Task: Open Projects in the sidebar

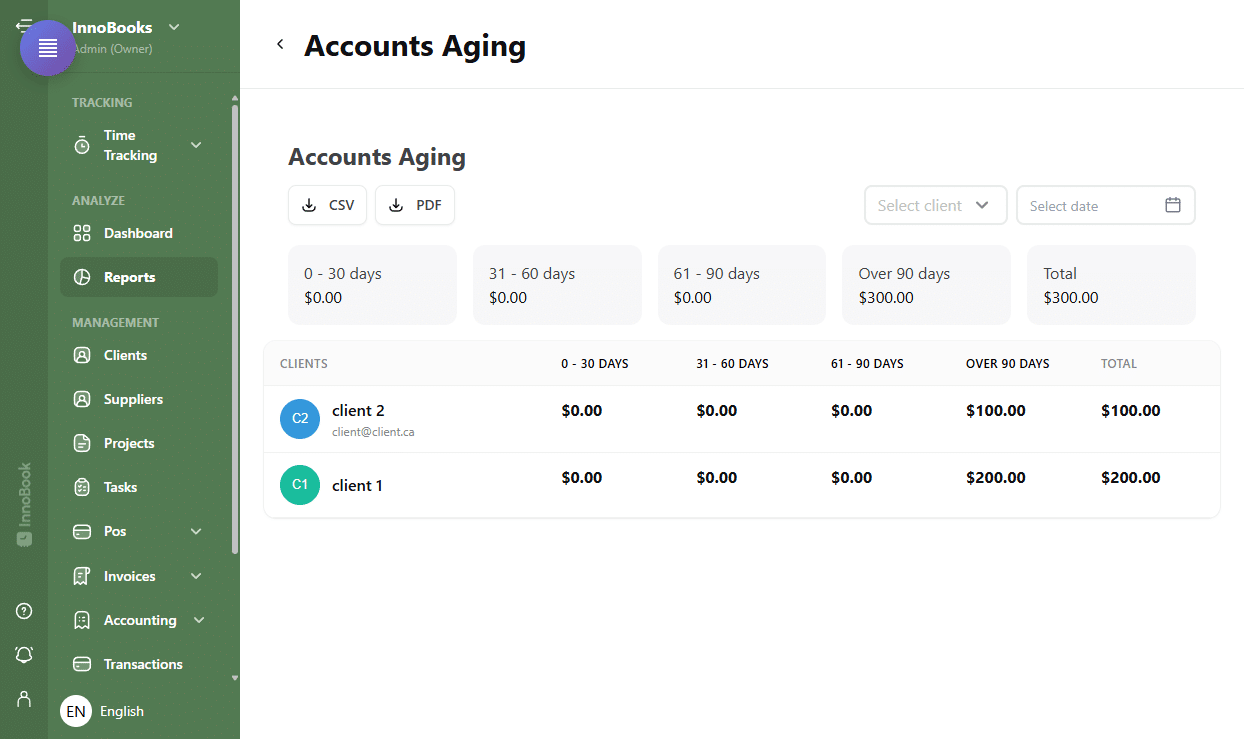Action: [139, 443]
